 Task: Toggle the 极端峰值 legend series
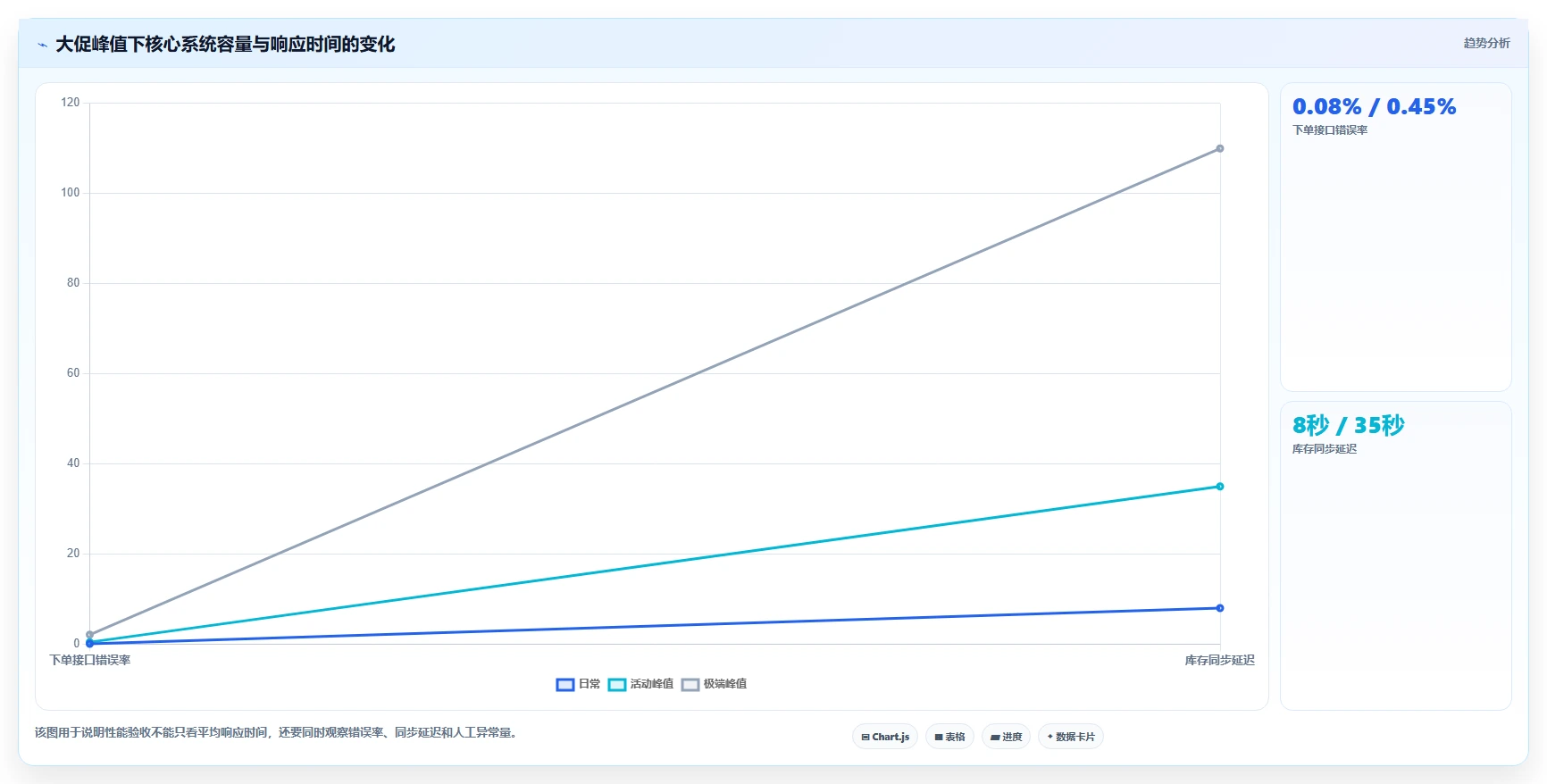point(714,684)
